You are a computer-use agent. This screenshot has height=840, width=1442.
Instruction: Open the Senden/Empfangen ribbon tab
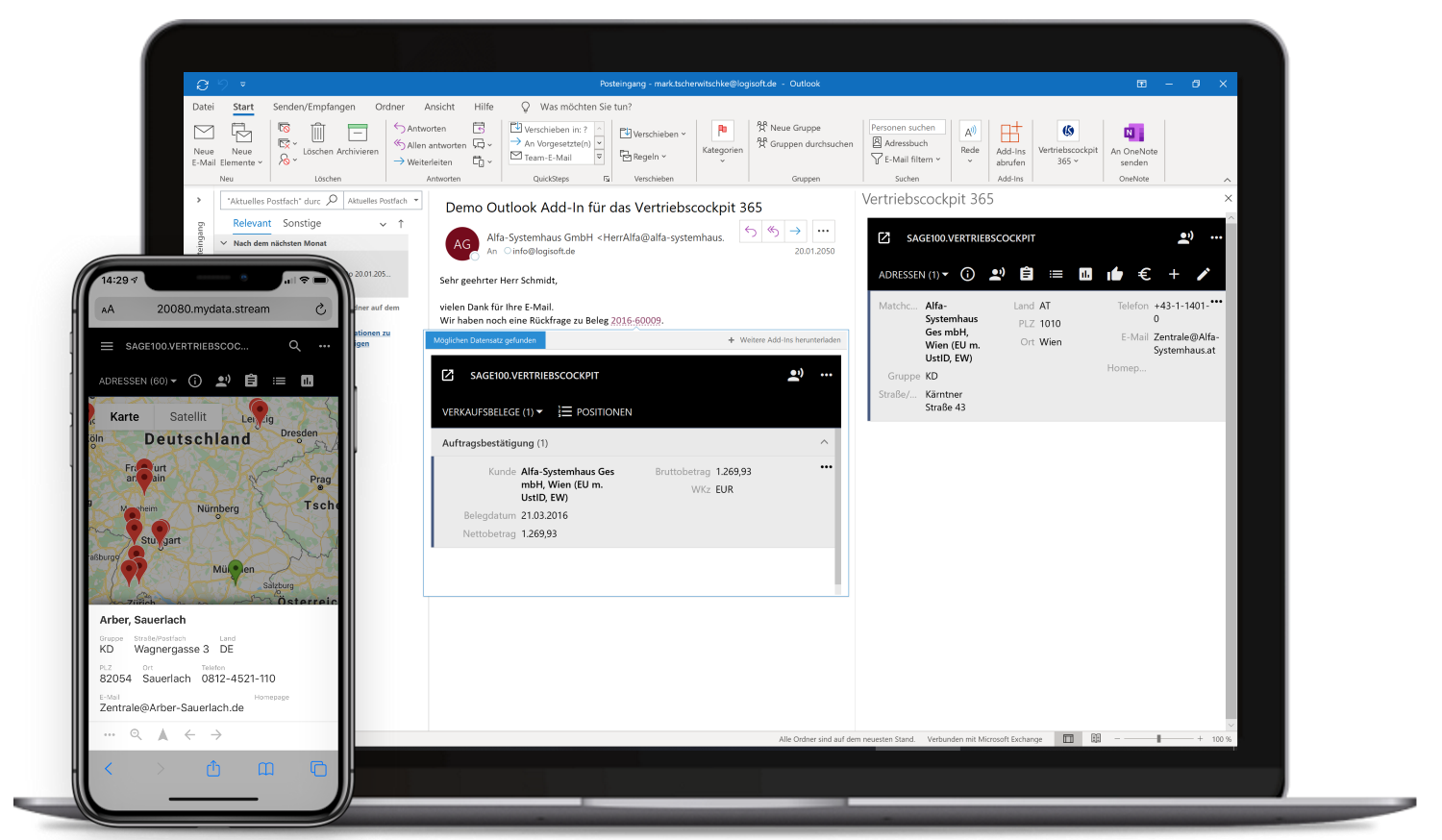[x=313, y=107]
